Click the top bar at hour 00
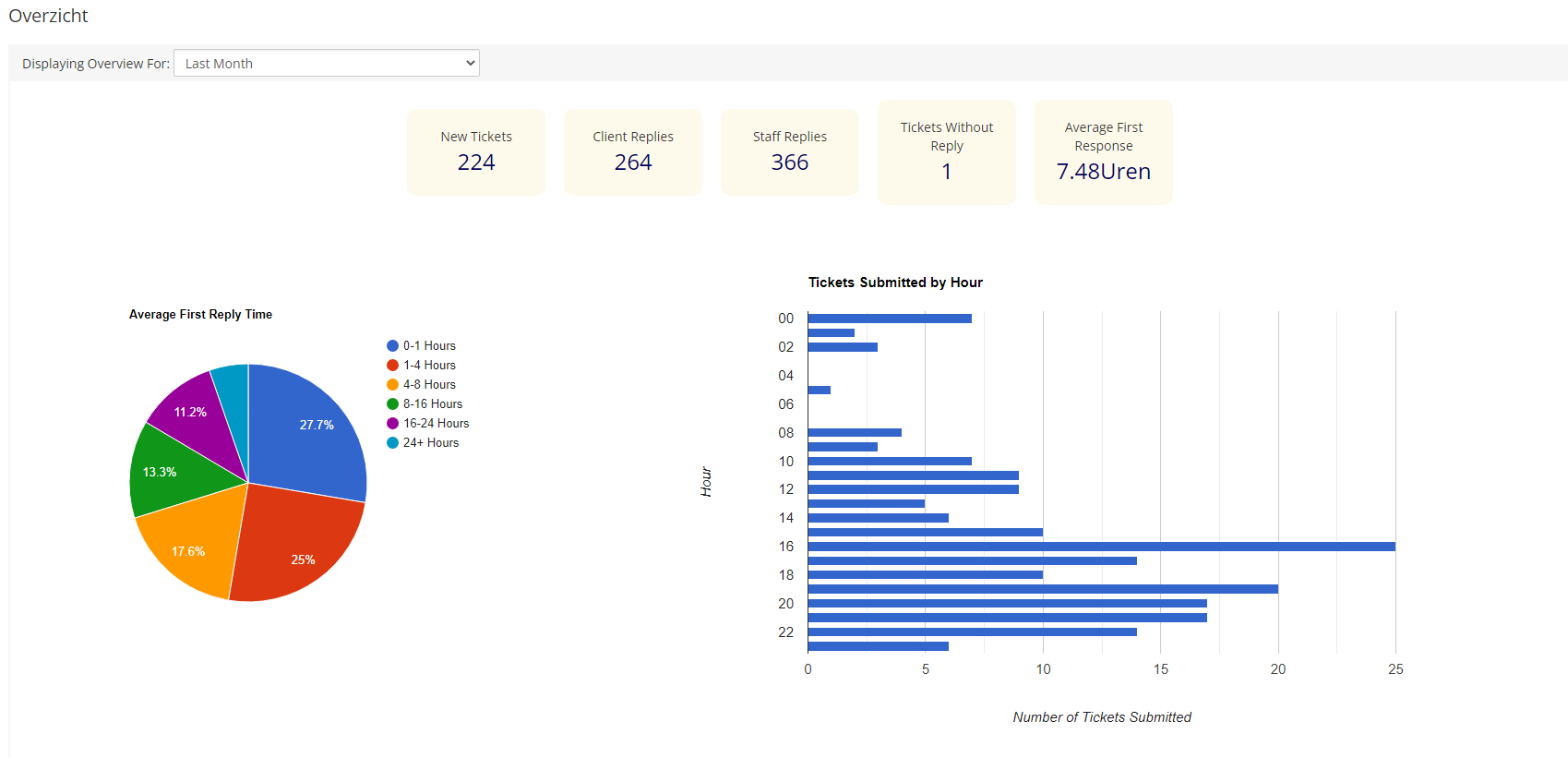The image size is (1568, 758). 889,319
